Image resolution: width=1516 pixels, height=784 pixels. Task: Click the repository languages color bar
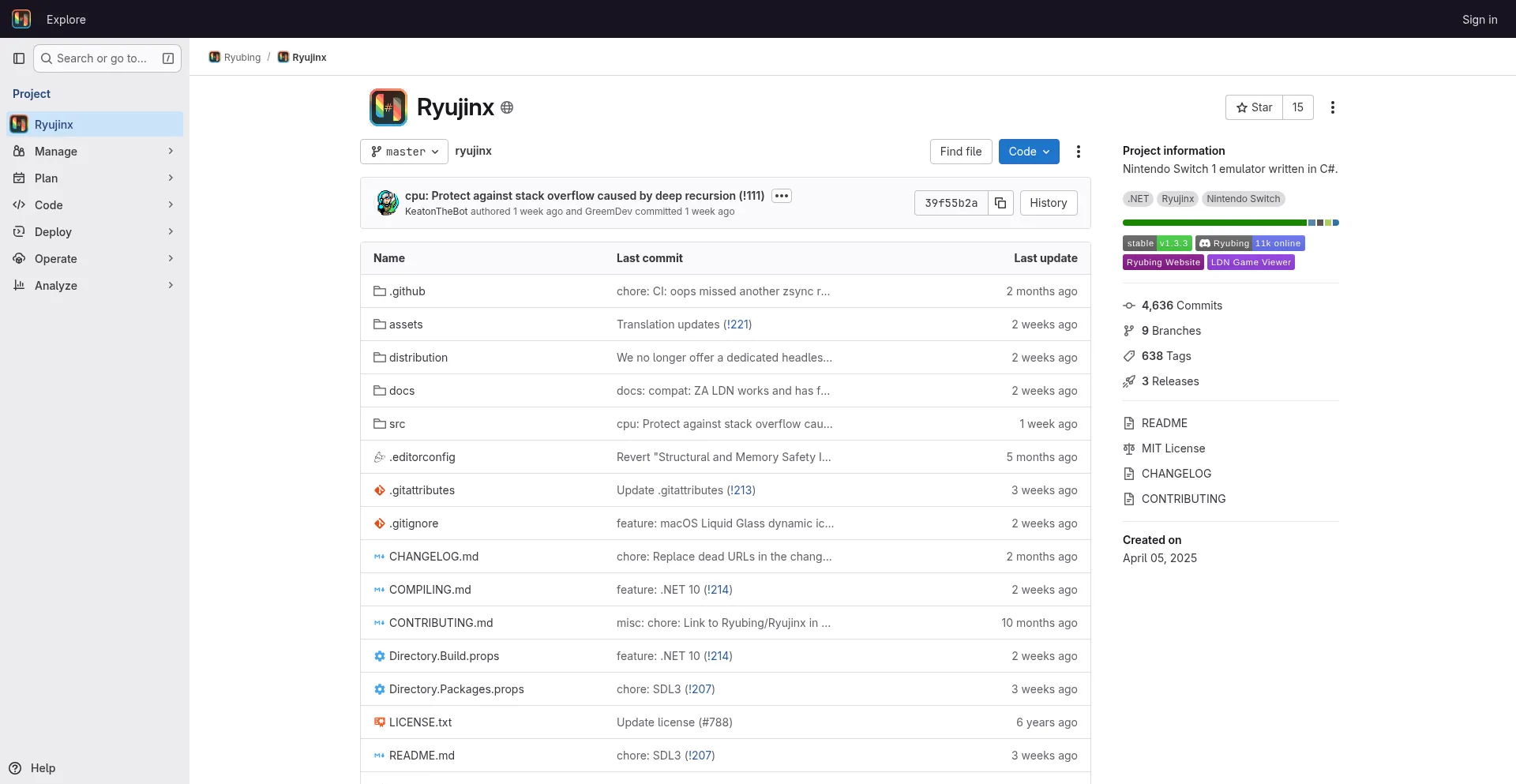point(1230,223)
